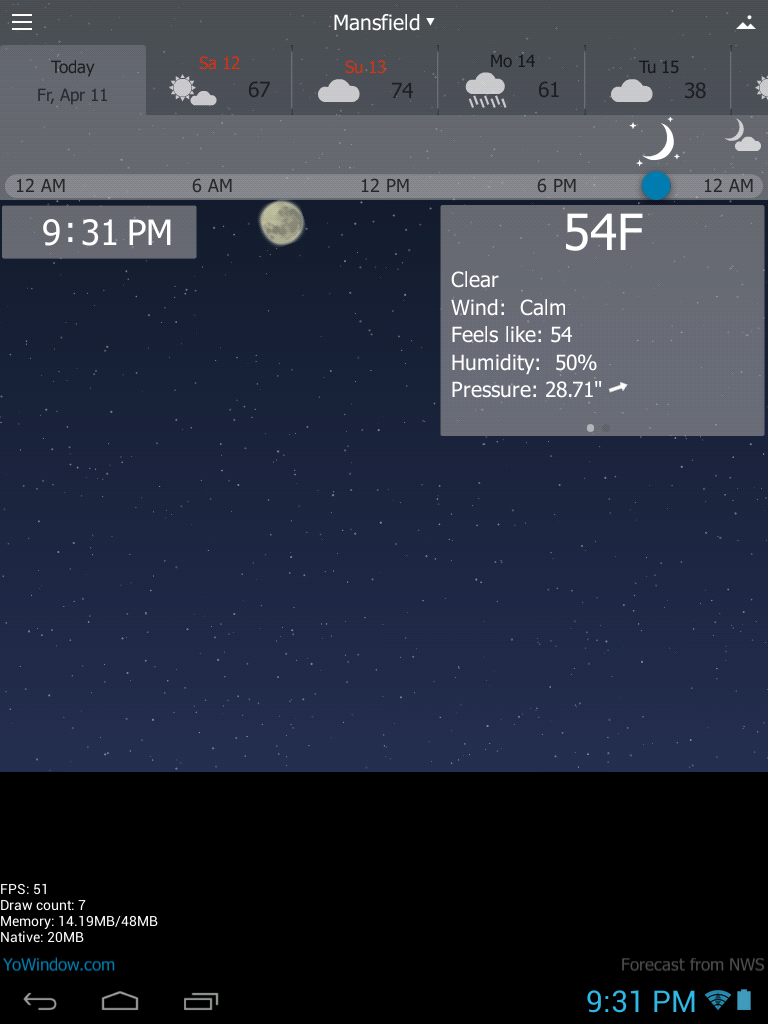
Task: Open the hamburger menu
Action: [22, 23]
